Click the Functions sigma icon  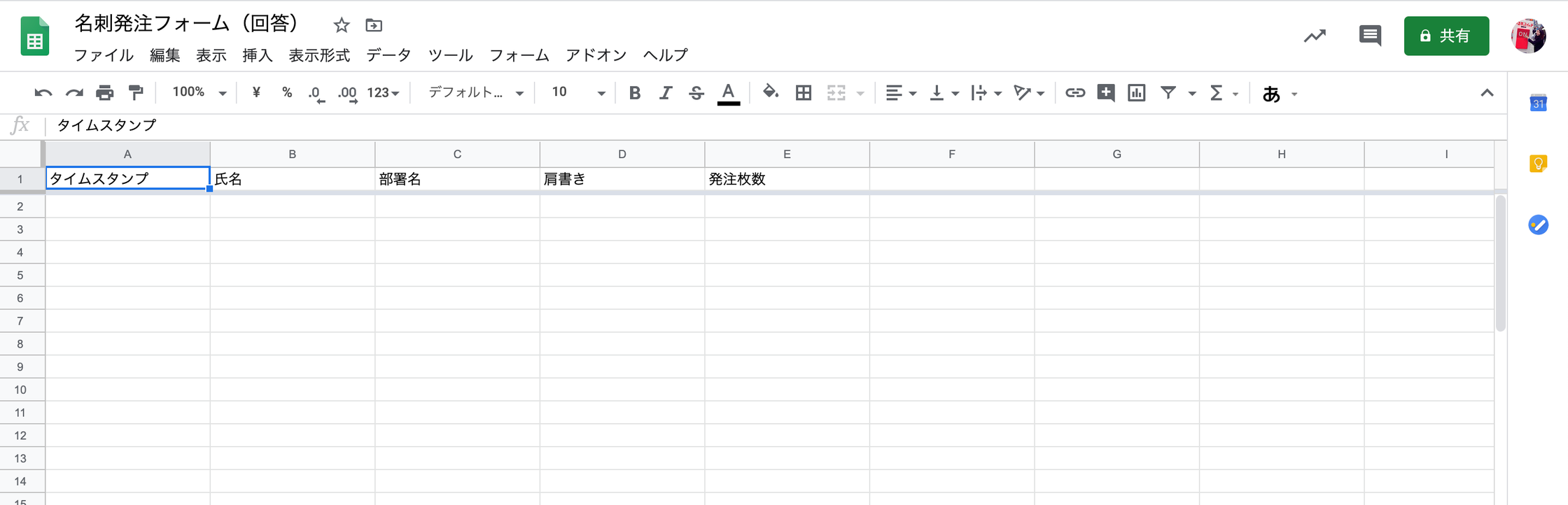tap(1217, 92)
